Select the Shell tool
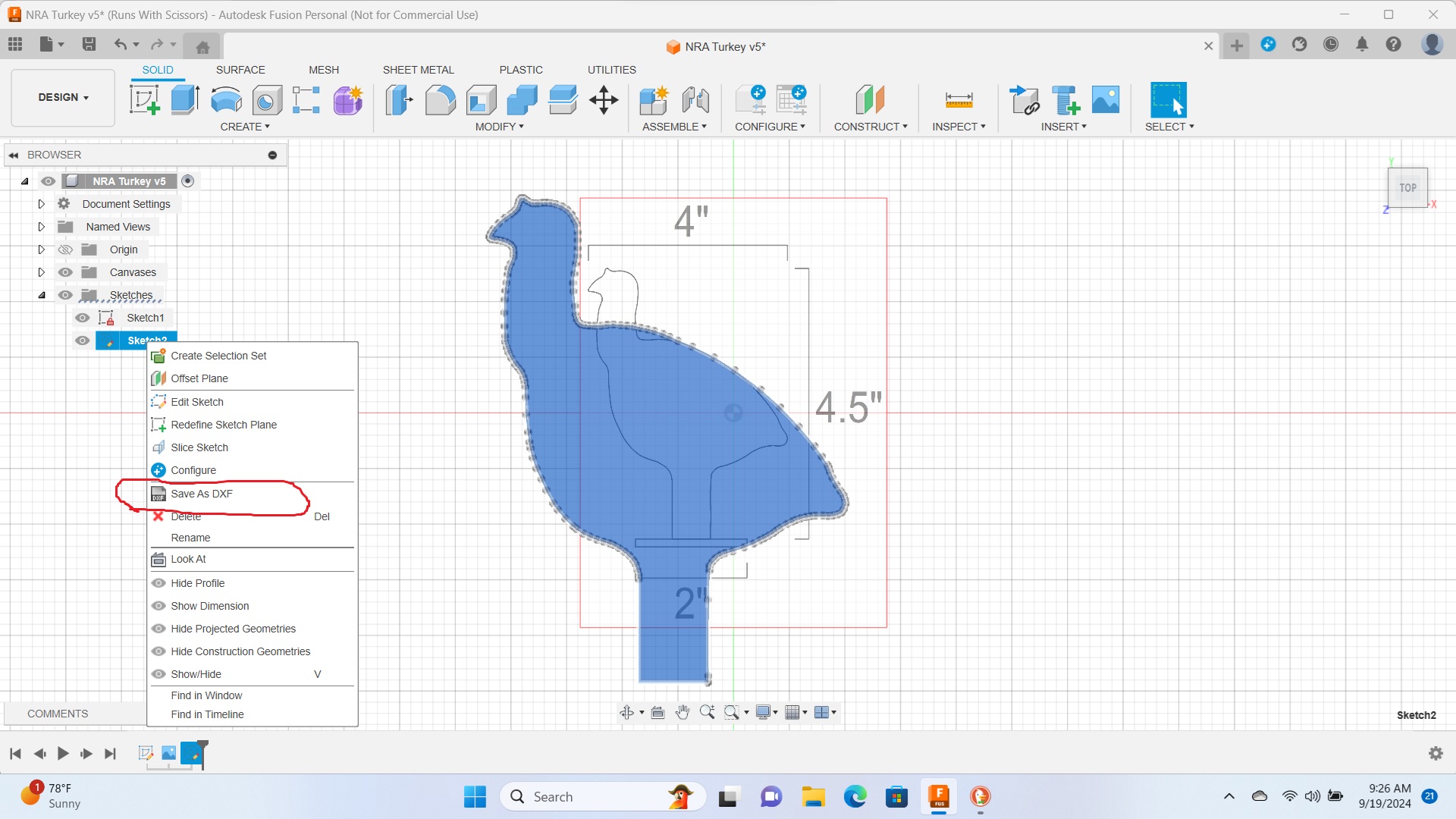 click(x=481, y=100)
